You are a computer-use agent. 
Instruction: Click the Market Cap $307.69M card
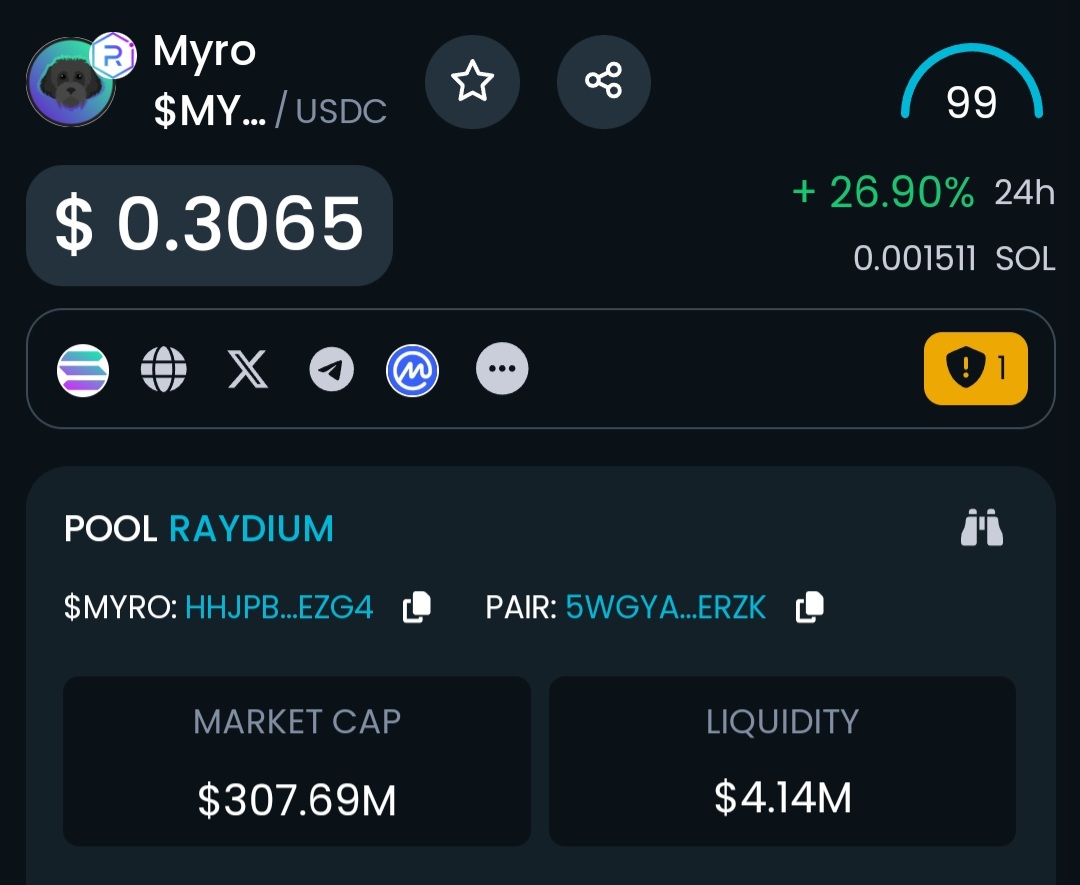pos(297,761)
